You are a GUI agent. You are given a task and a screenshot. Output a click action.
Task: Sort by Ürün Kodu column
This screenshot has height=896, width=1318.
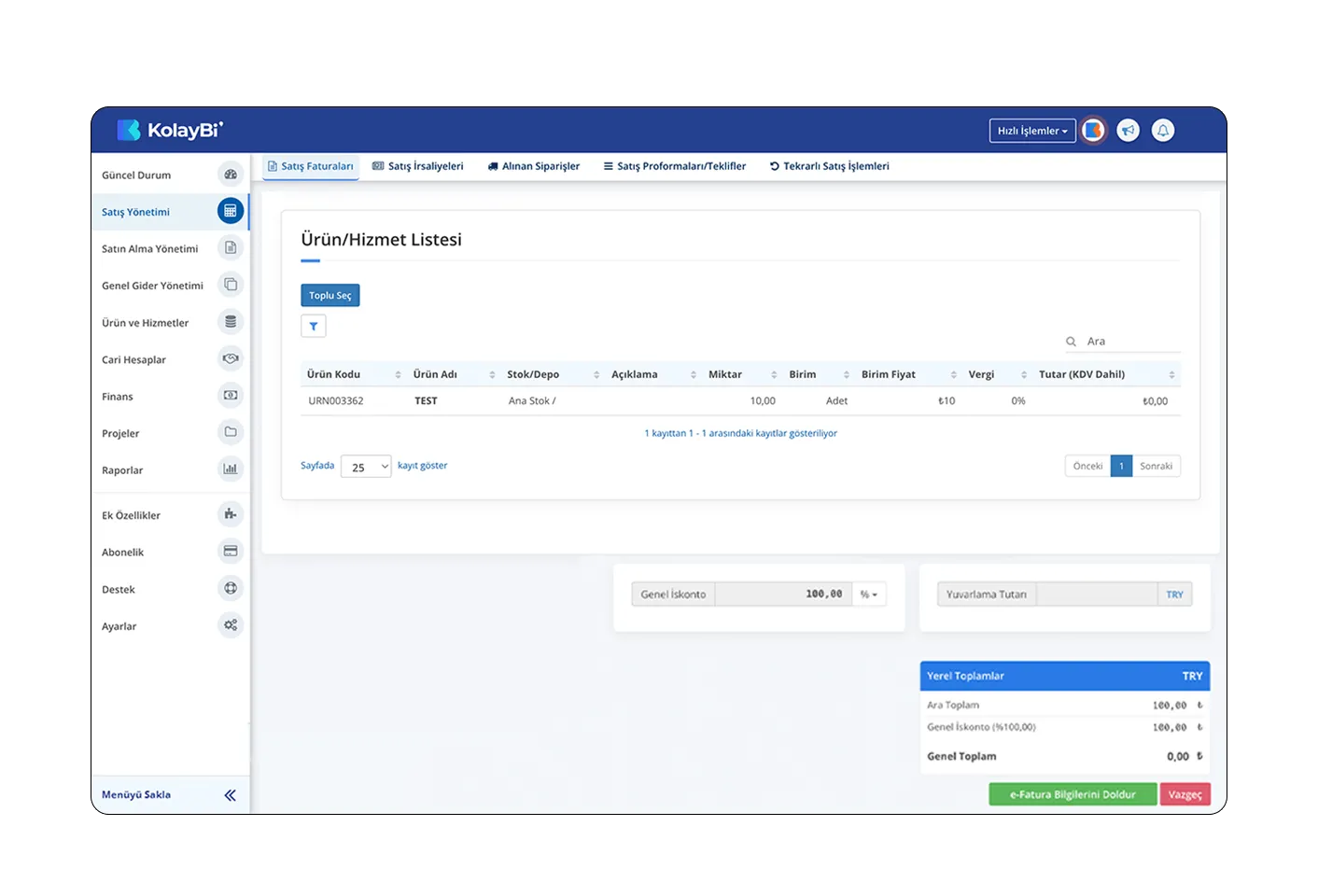click(354, 374)
